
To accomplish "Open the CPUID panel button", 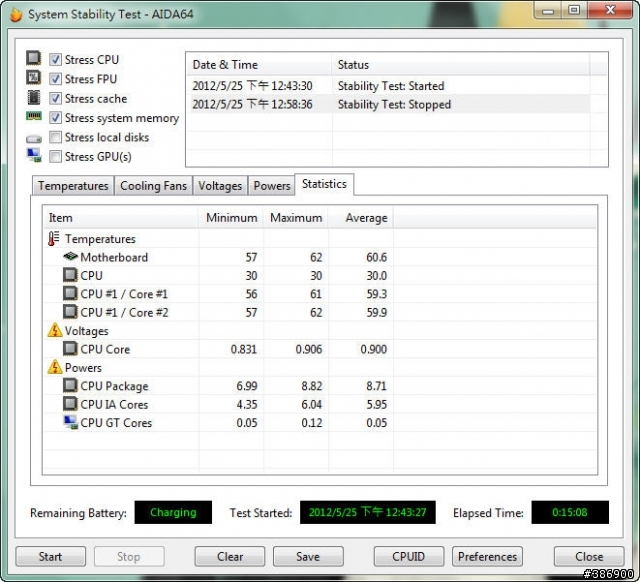I will click(409, 556).
